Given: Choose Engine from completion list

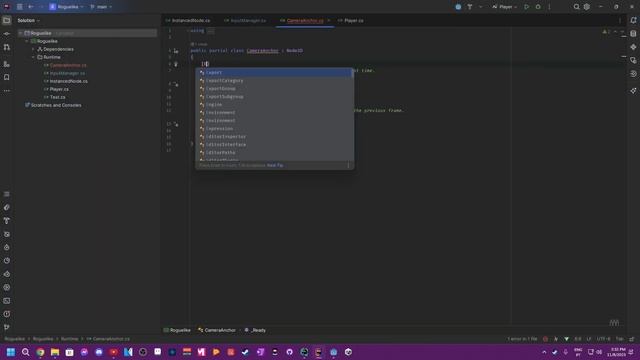Looking at the screenshot, I should click(x=273, y=104).
